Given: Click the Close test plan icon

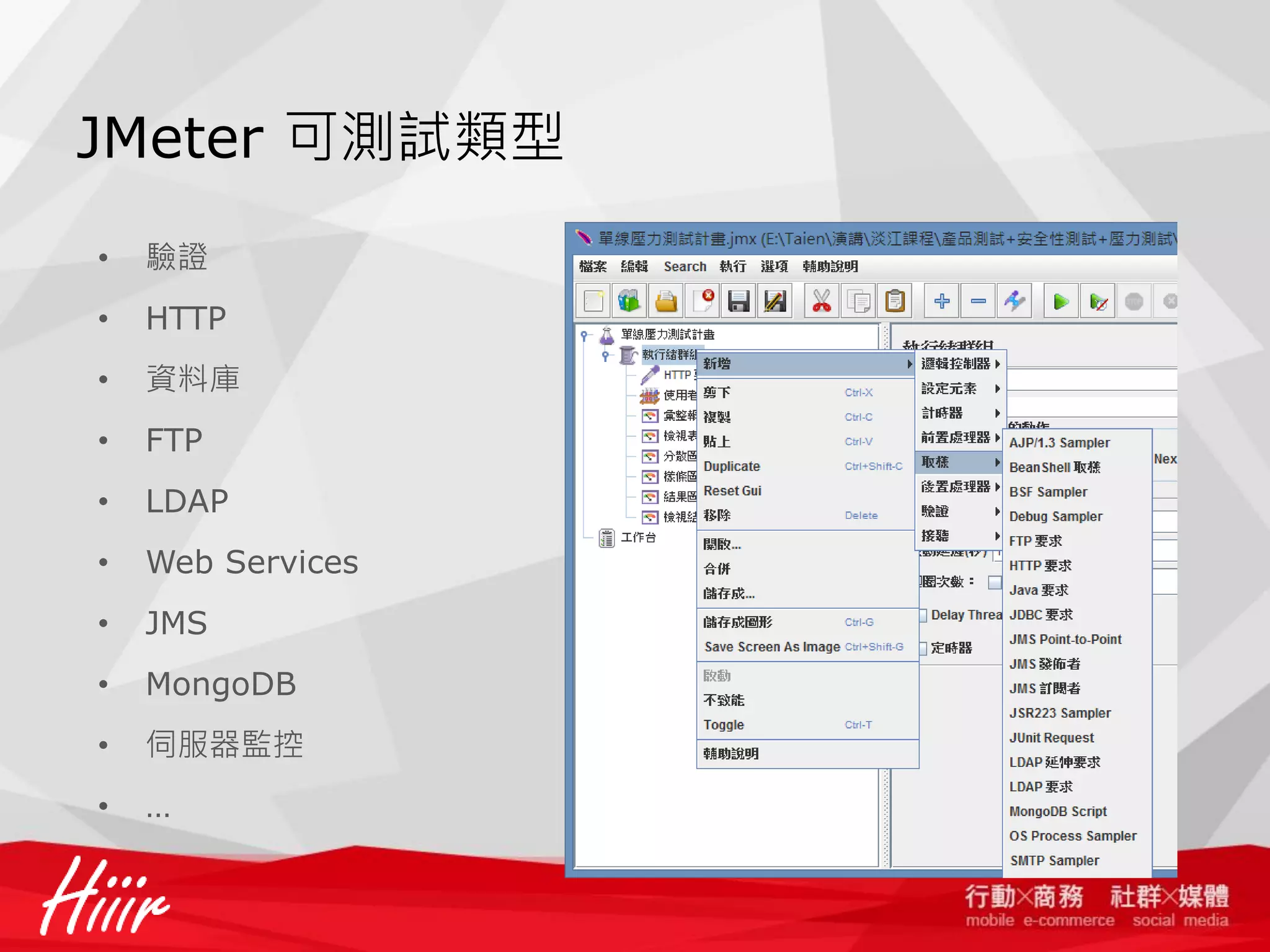Looking at the screenshot, I should point(703,301).
